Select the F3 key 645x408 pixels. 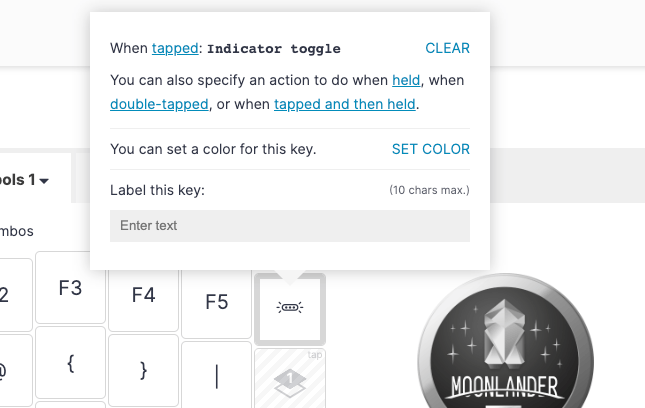coord(70,288)
